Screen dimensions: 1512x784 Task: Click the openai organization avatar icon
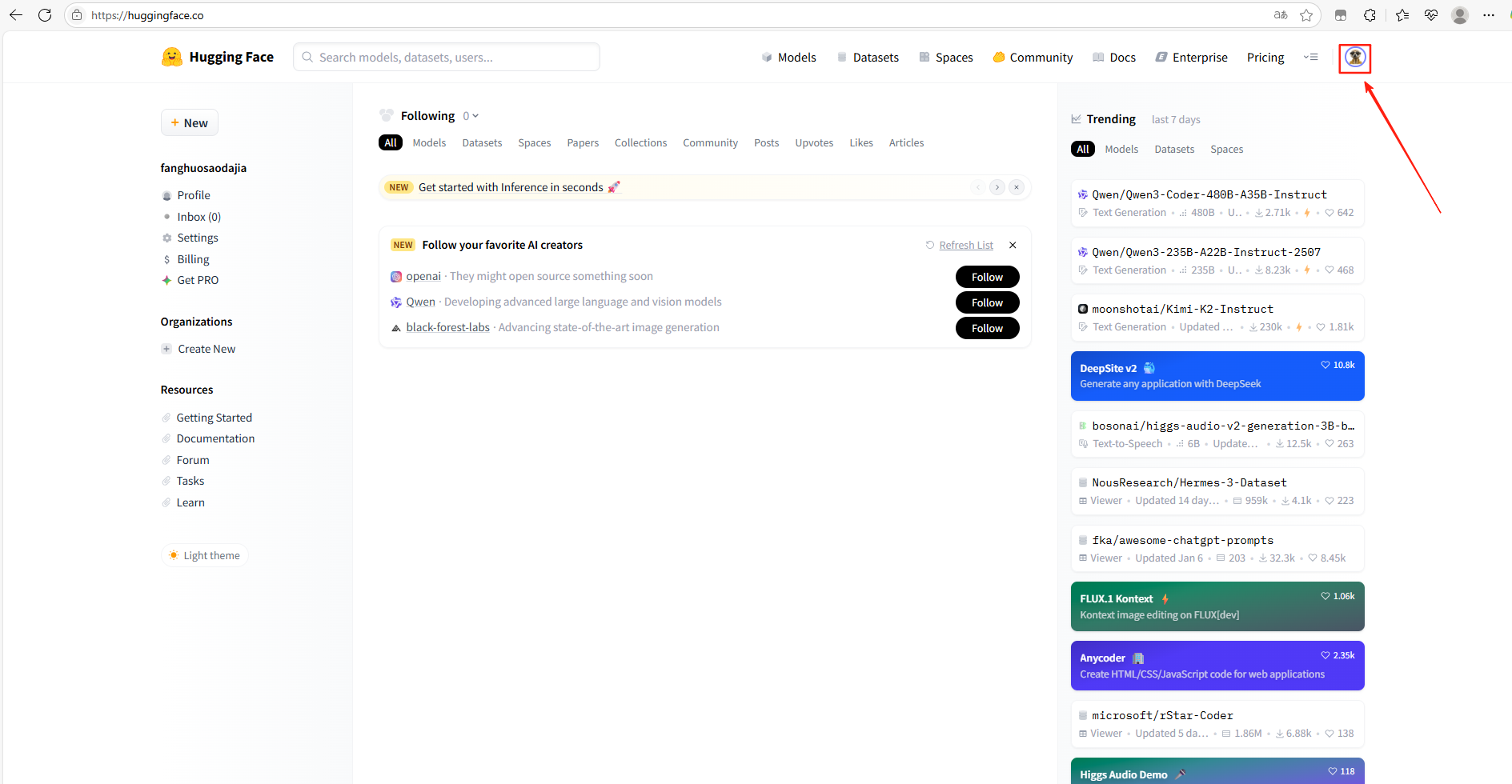(x=395, y=277)
